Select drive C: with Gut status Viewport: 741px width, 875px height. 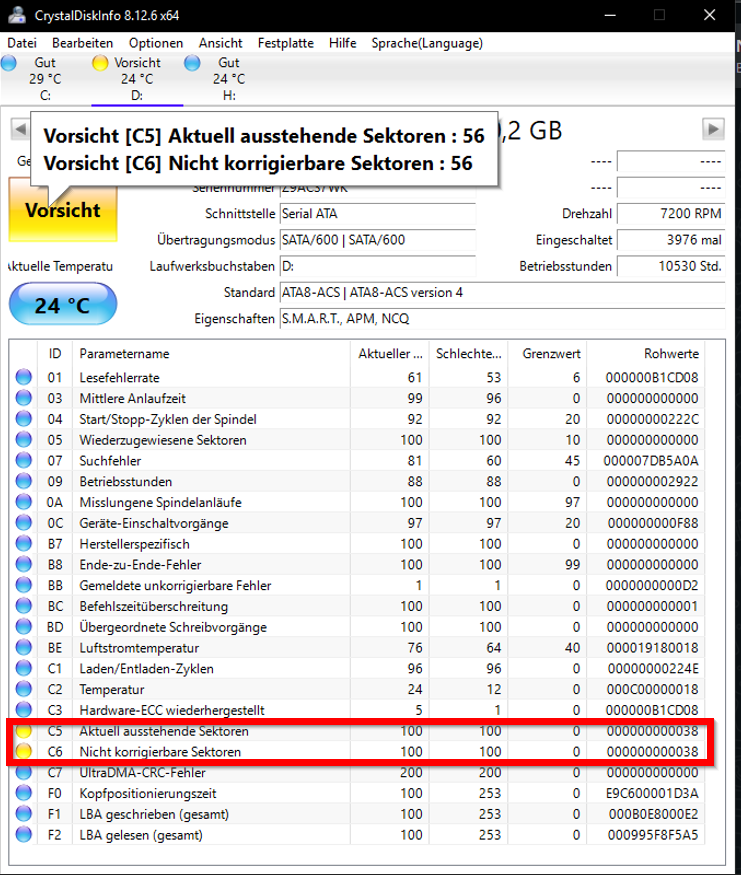click(x=45, y=79)
